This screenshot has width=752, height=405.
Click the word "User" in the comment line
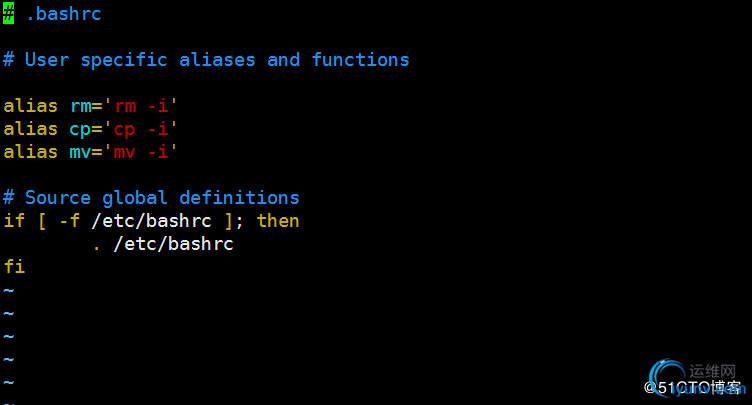click(x=47, y=60)
